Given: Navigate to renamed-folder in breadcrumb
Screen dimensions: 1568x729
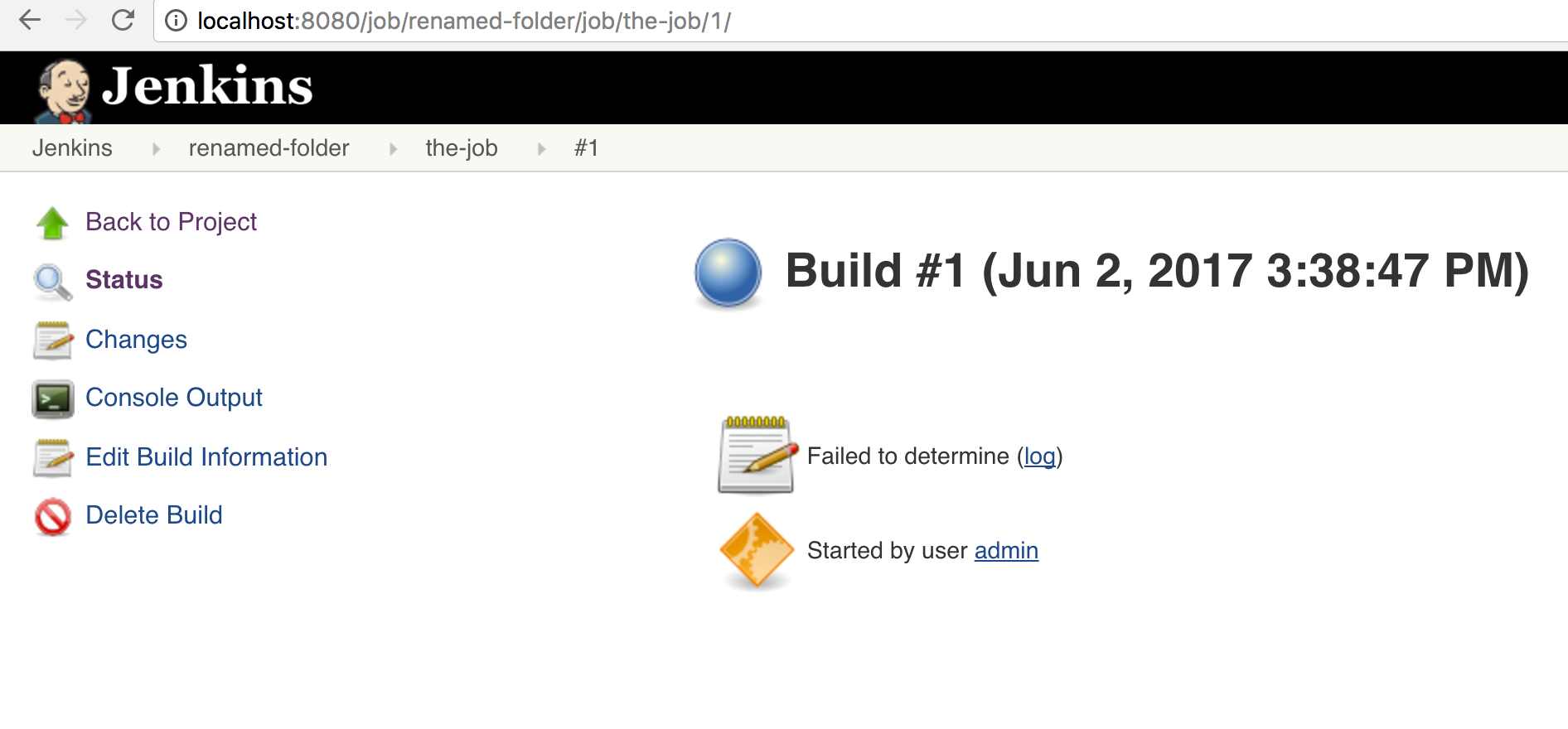Looking at the screenshot, I should tap(269, 148).
